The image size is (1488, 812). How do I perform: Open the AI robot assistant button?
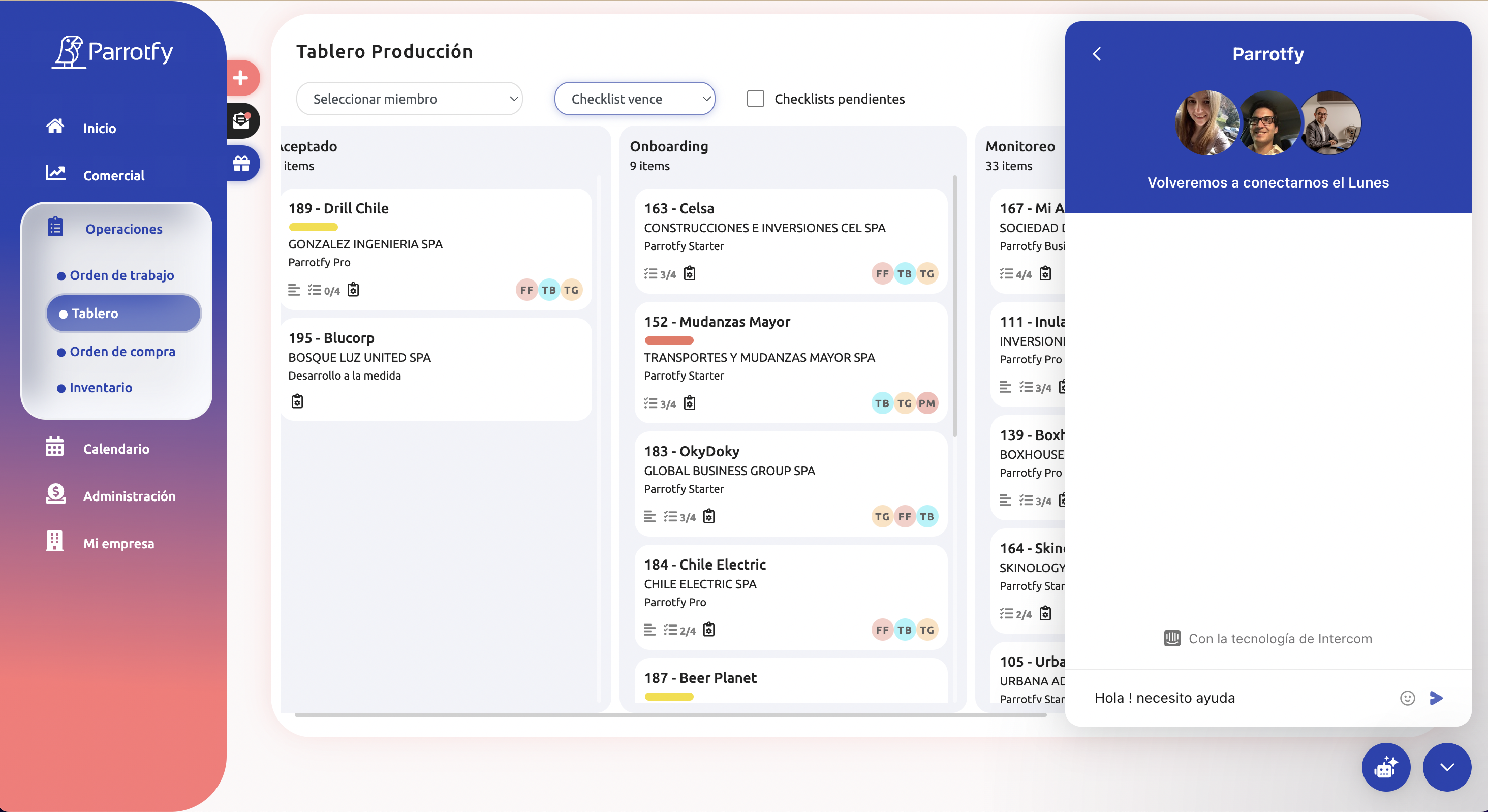click(x=1386, y=767)
